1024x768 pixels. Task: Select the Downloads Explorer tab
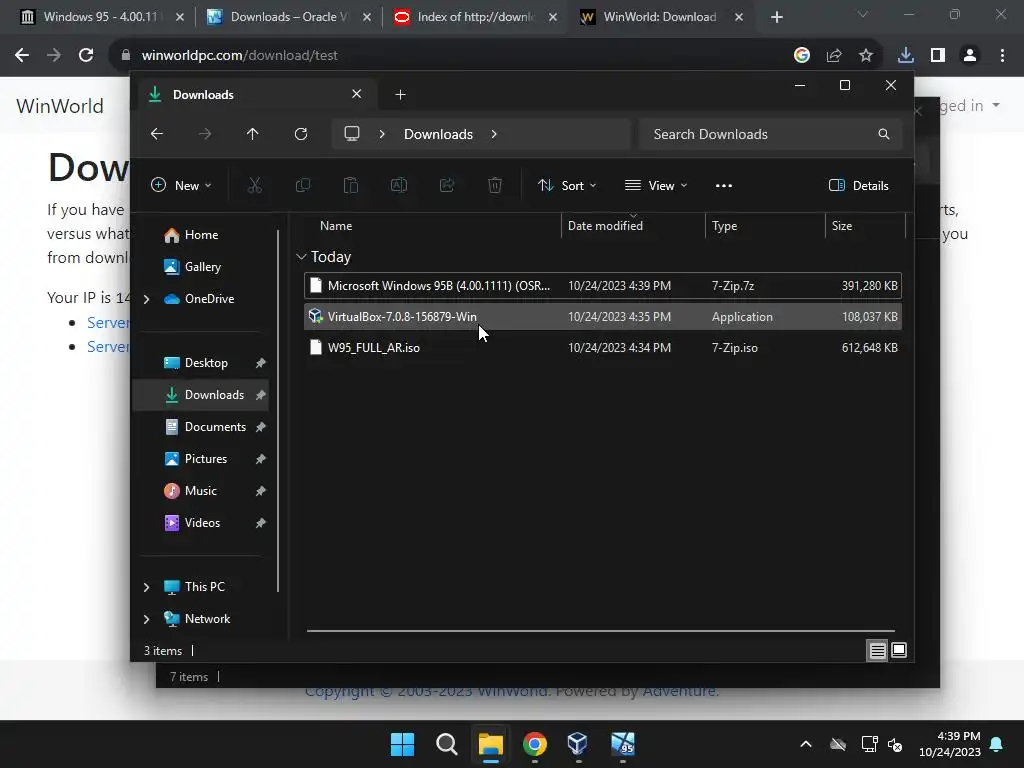[x=255, y=95]
